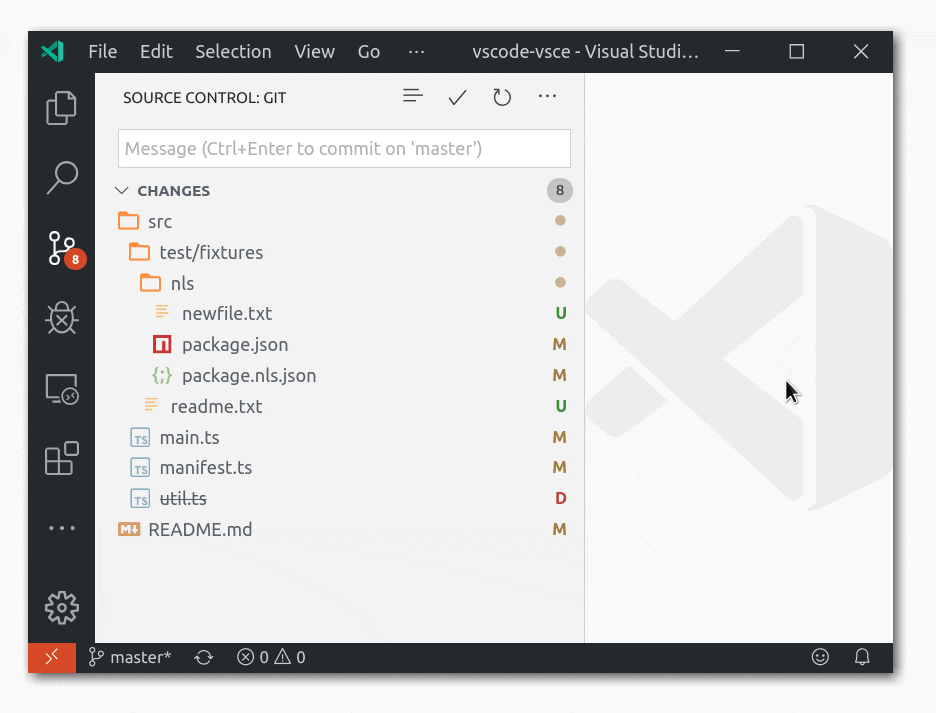Open the Extensions view
The width and height of the screenshot is (936, 713).
pos(61,458)
